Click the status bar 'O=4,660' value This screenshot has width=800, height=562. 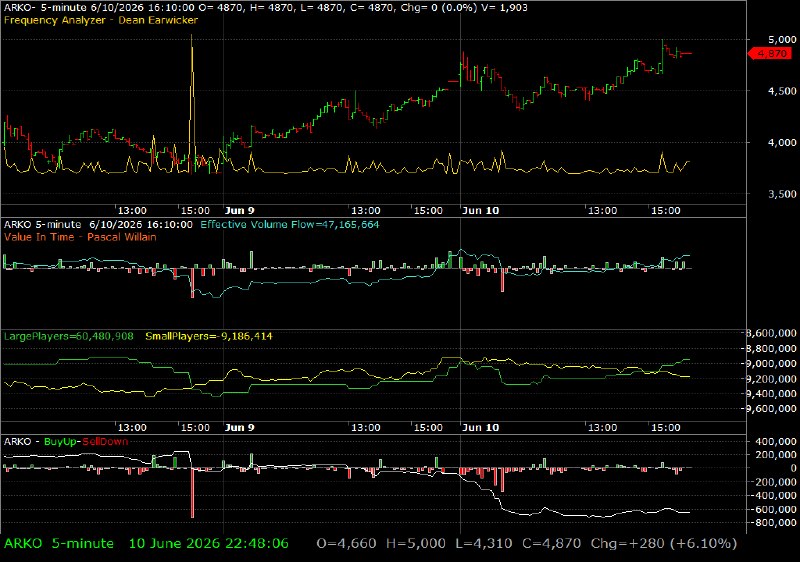coord(346,544)
